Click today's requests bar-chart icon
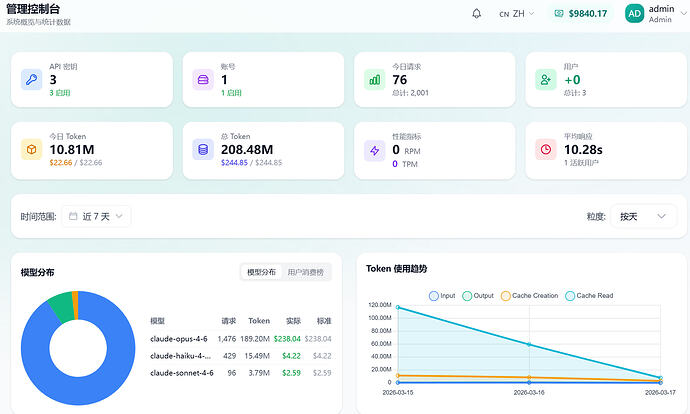Image resolution: width=690 pixels, height=414 pixels. click(374, 80)
